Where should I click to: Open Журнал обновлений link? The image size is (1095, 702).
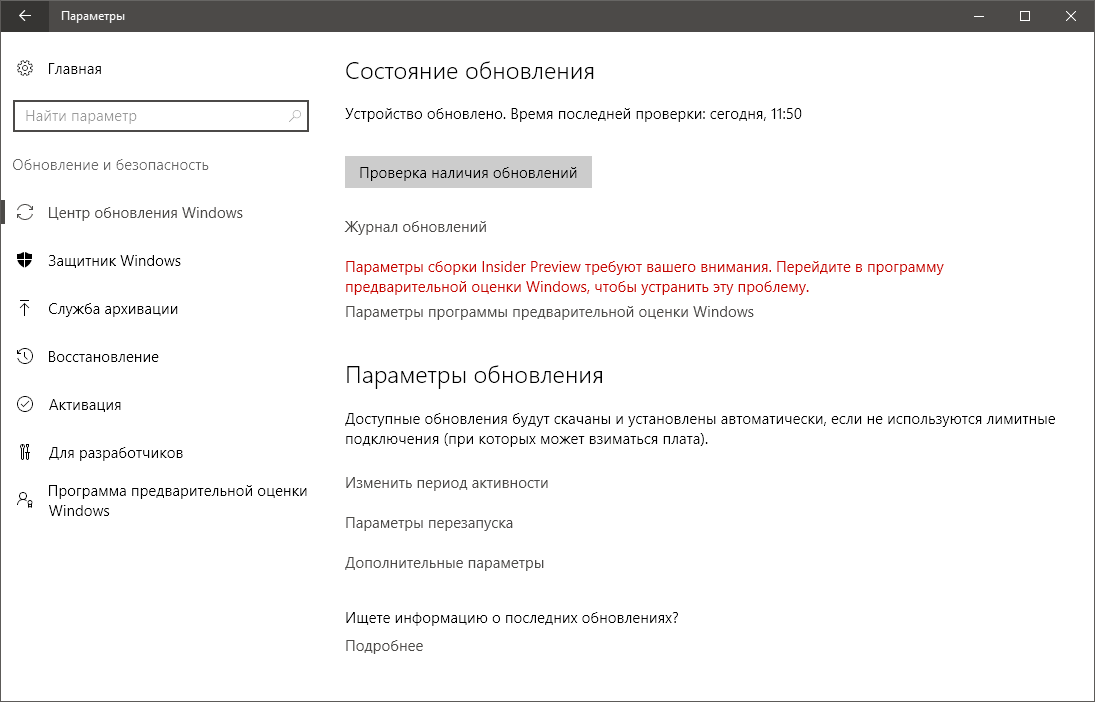pyautogui.click(x=415, y=227)
